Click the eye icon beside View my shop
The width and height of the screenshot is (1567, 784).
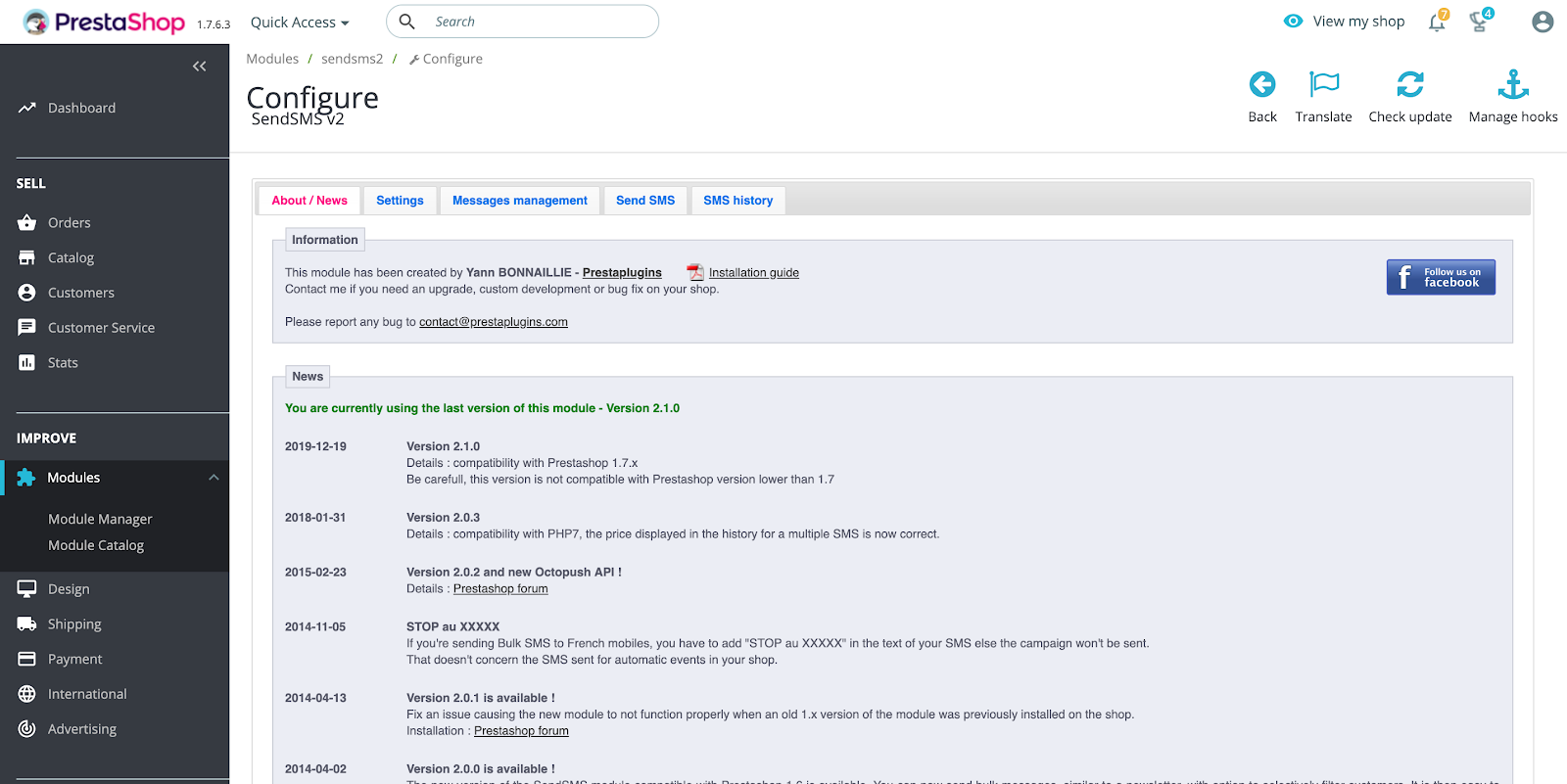(1294, 22)
